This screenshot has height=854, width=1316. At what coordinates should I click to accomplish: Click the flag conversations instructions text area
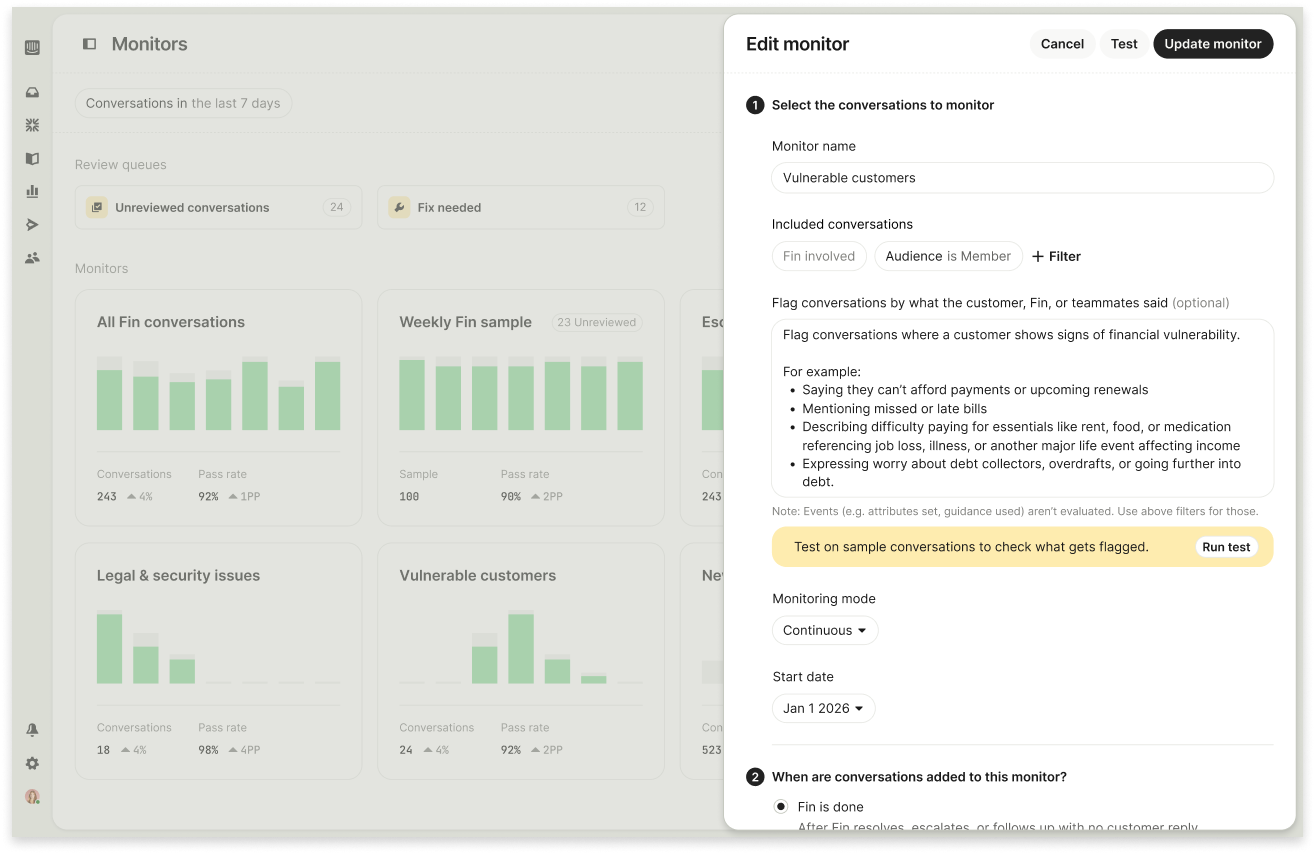[1022, 408]
